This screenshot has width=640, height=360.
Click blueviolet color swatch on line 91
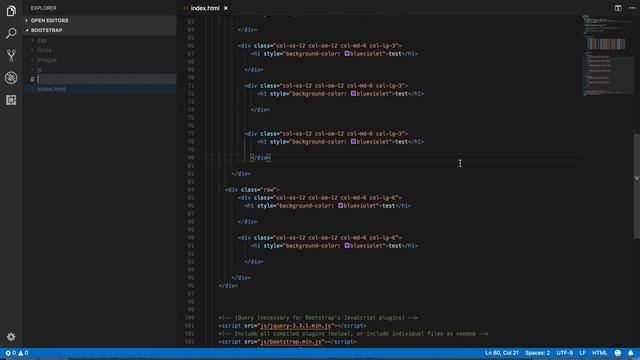pos(347,246)
